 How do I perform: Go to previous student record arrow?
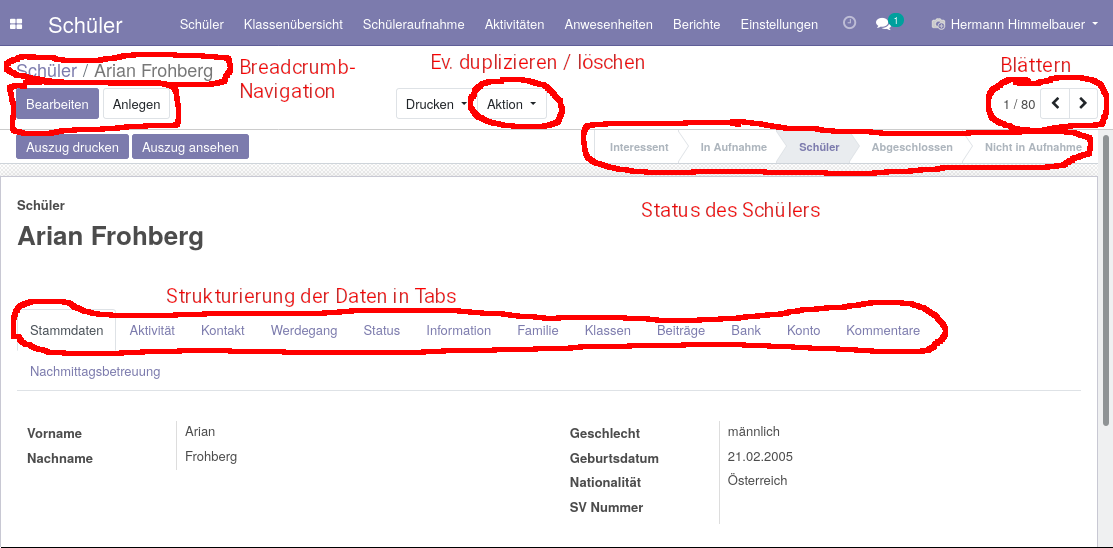pyautogui.click(x=1055, y=103)
